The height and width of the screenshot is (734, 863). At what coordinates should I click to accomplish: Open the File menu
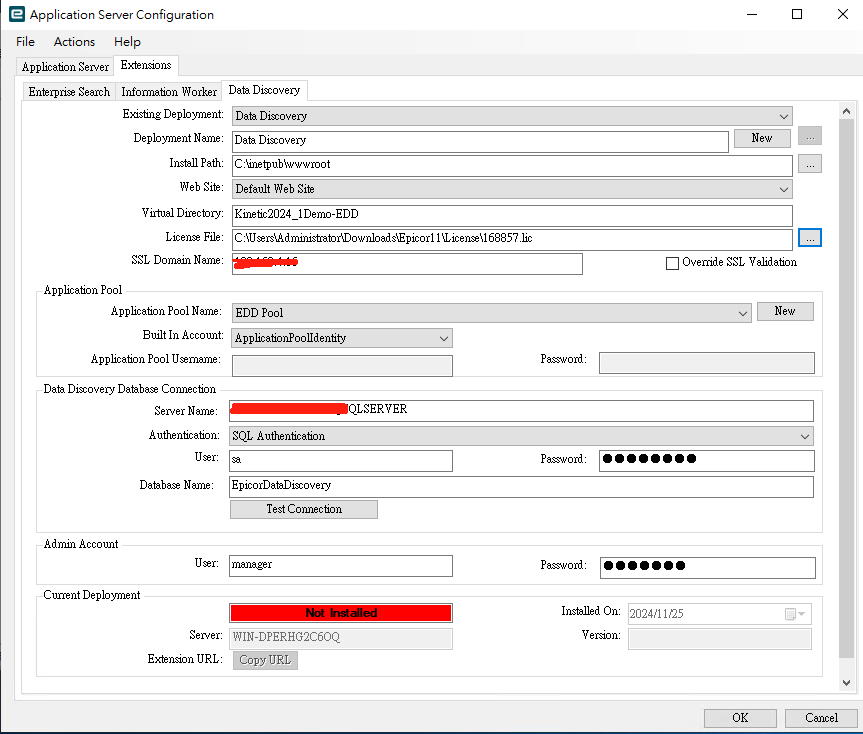[x=25, y=42]
